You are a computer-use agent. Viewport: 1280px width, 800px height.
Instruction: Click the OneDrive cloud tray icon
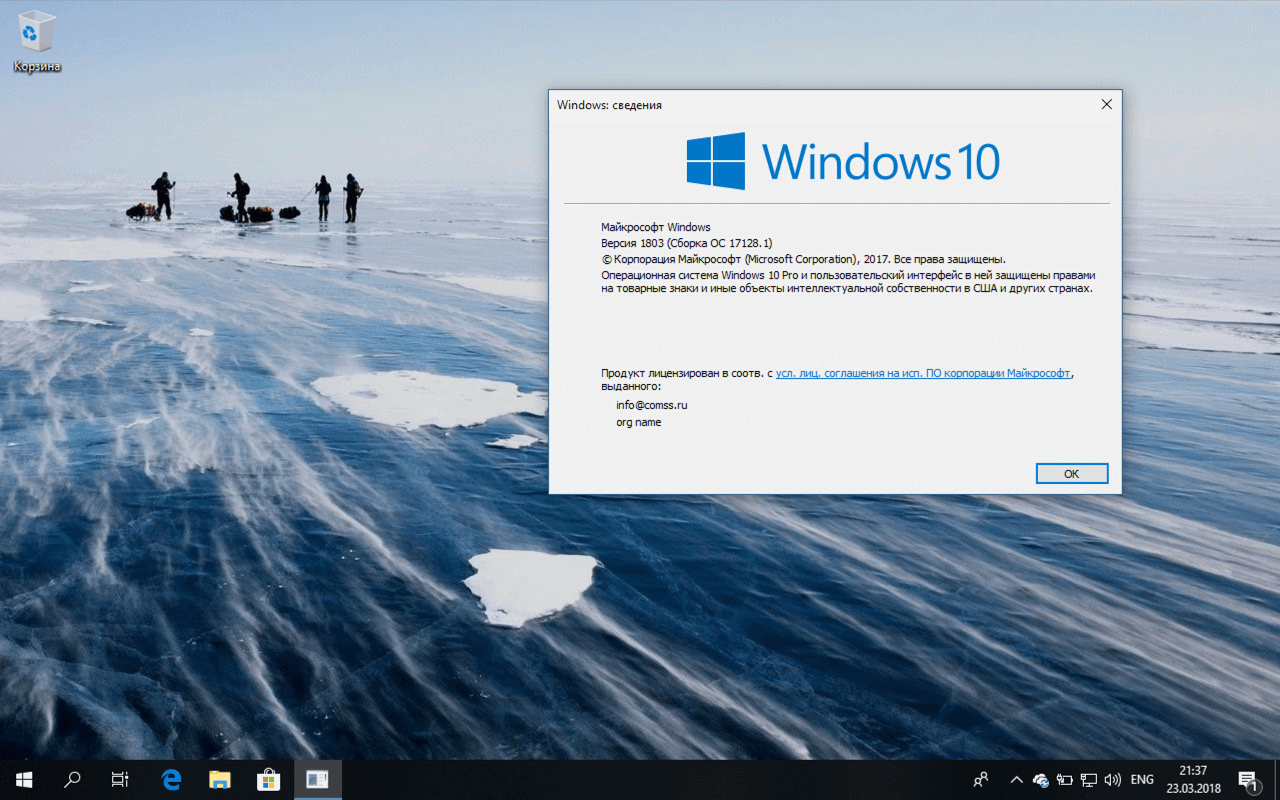(1041, 780)
